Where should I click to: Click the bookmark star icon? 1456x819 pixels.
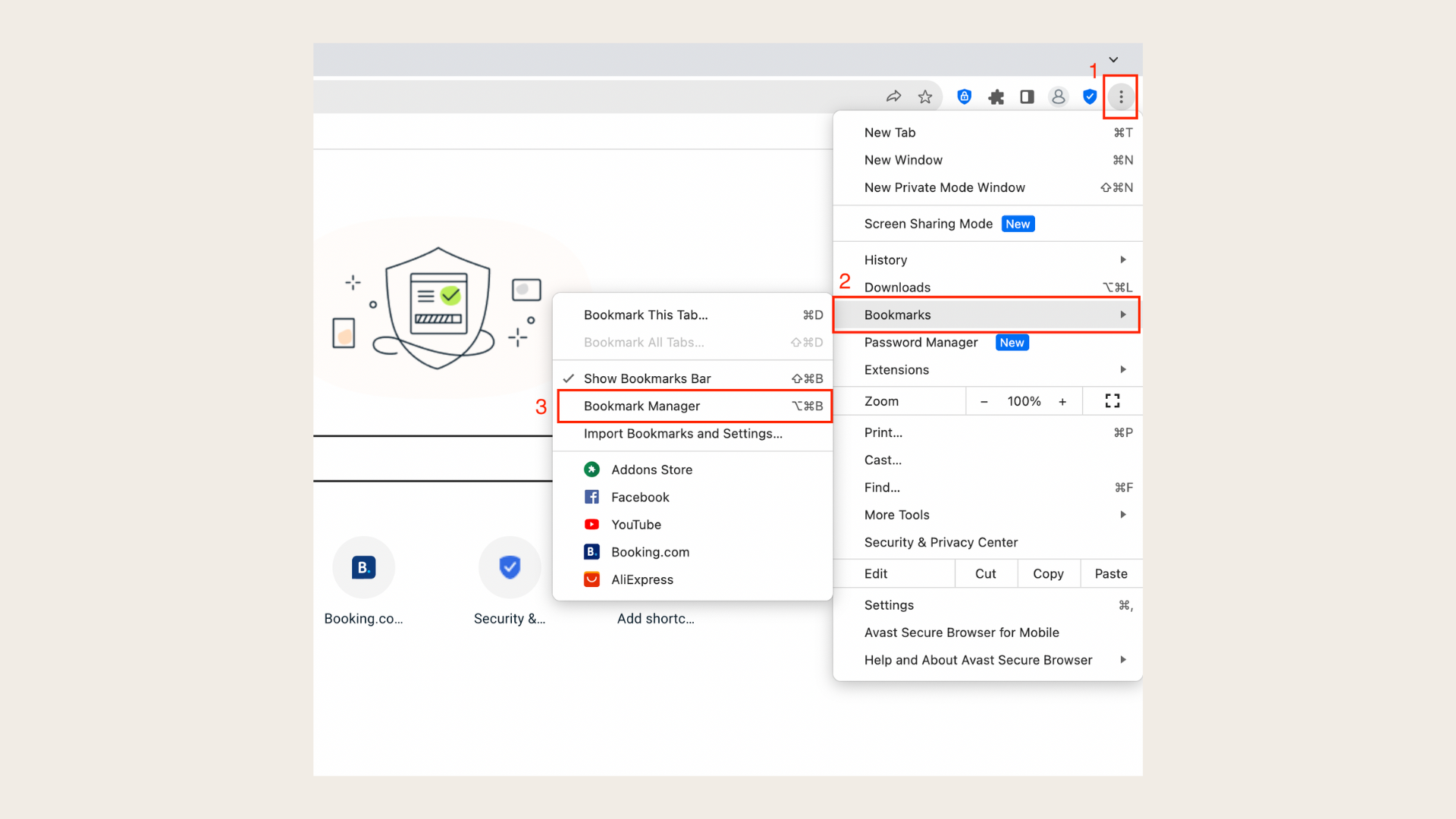(924, 96)
